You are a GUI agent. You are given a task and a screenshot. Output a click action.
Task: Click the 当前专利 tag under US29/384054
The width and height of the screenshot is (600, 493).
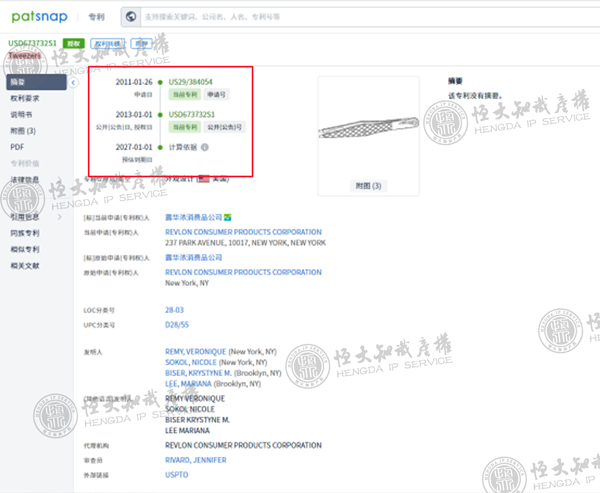click(x=185, y=95)
